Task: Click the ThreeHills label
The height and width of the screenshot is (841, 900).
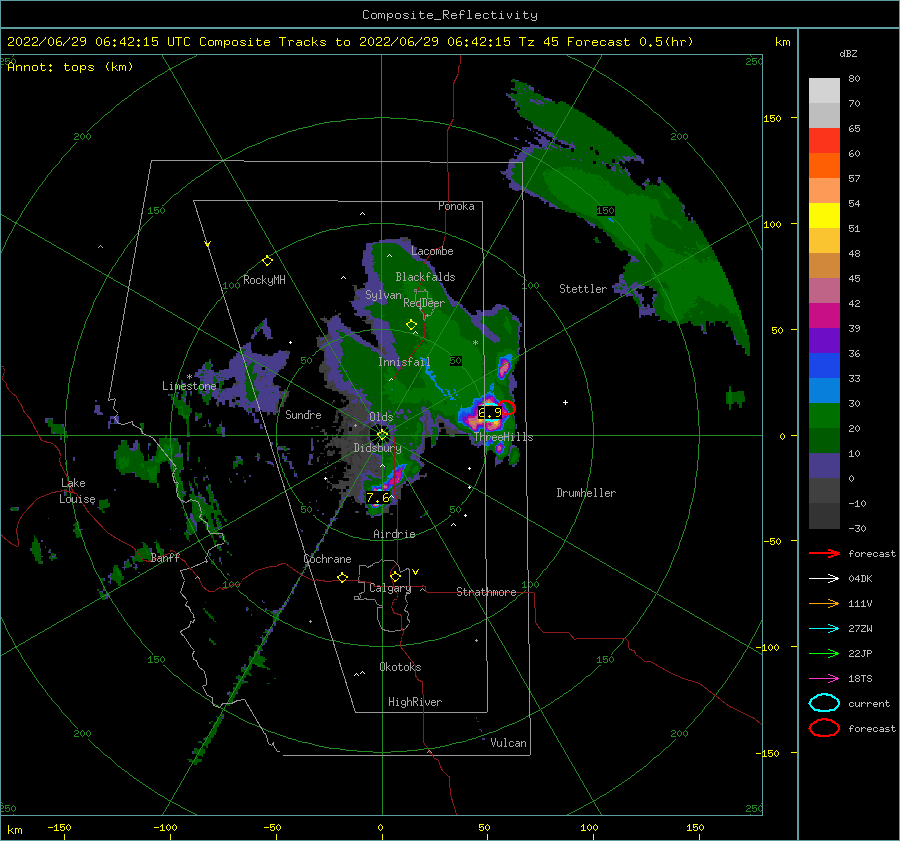Action: (503, 437)
